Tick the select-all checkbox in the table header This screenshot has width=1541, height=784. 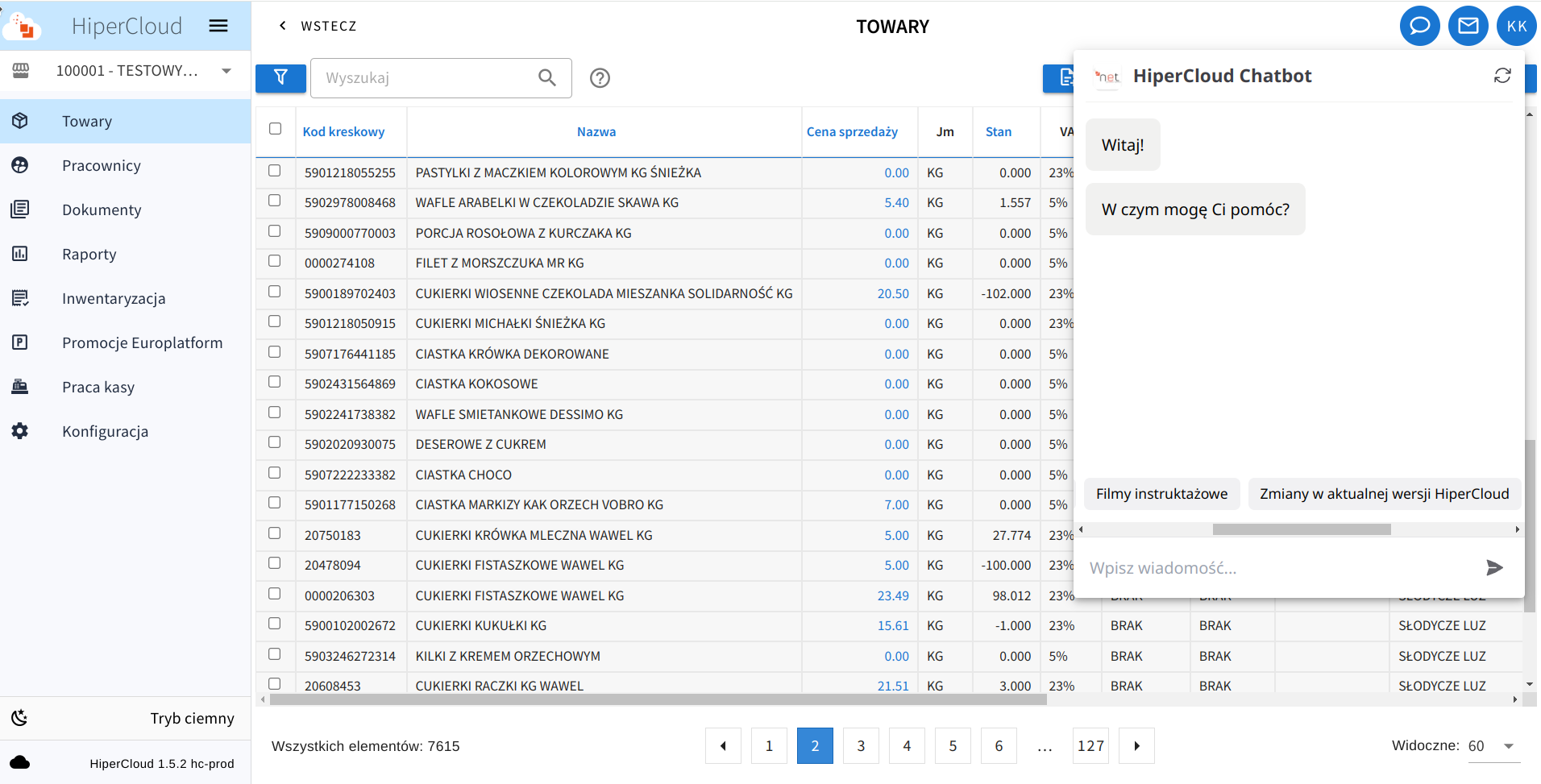coord(276,129)
